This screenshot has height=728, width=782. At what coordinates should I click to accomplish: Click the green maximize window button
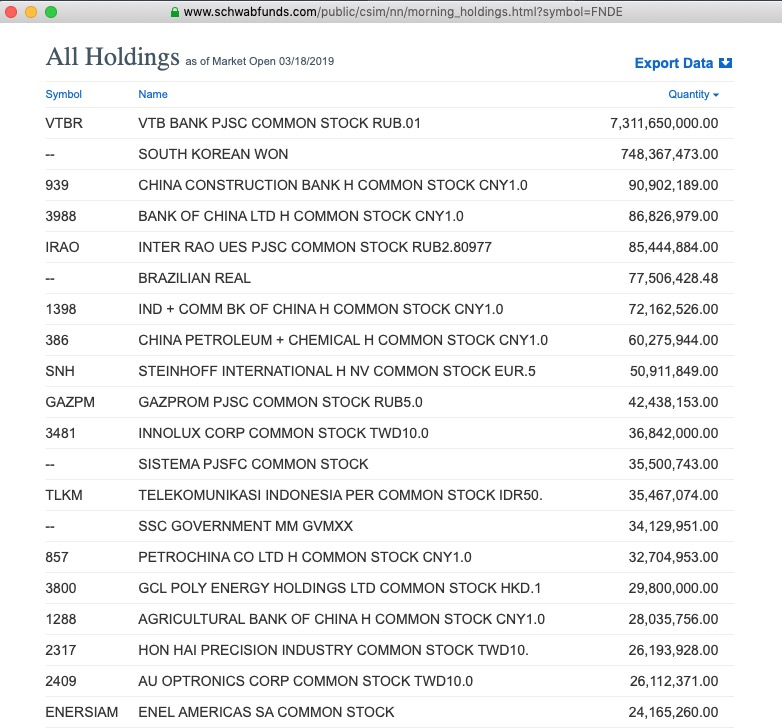51,12
